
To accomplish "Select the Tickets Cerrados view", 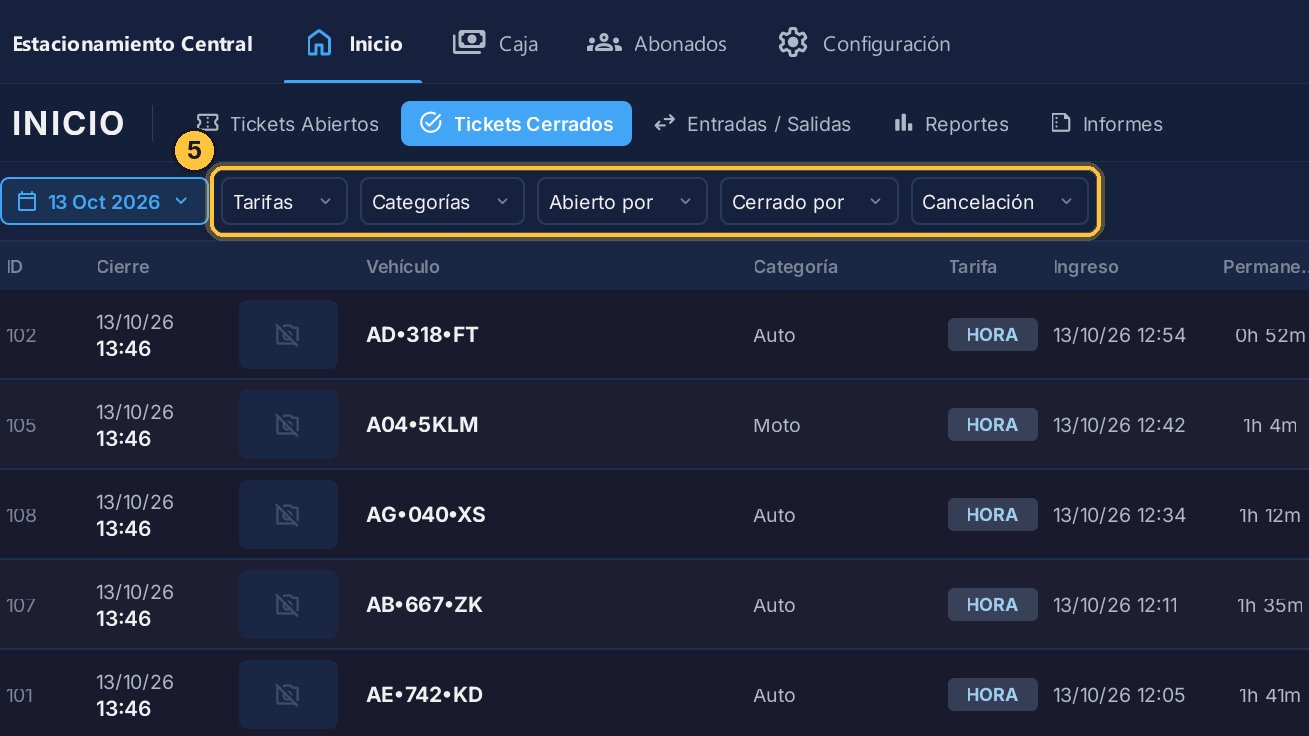I will [x=516, y=124].
